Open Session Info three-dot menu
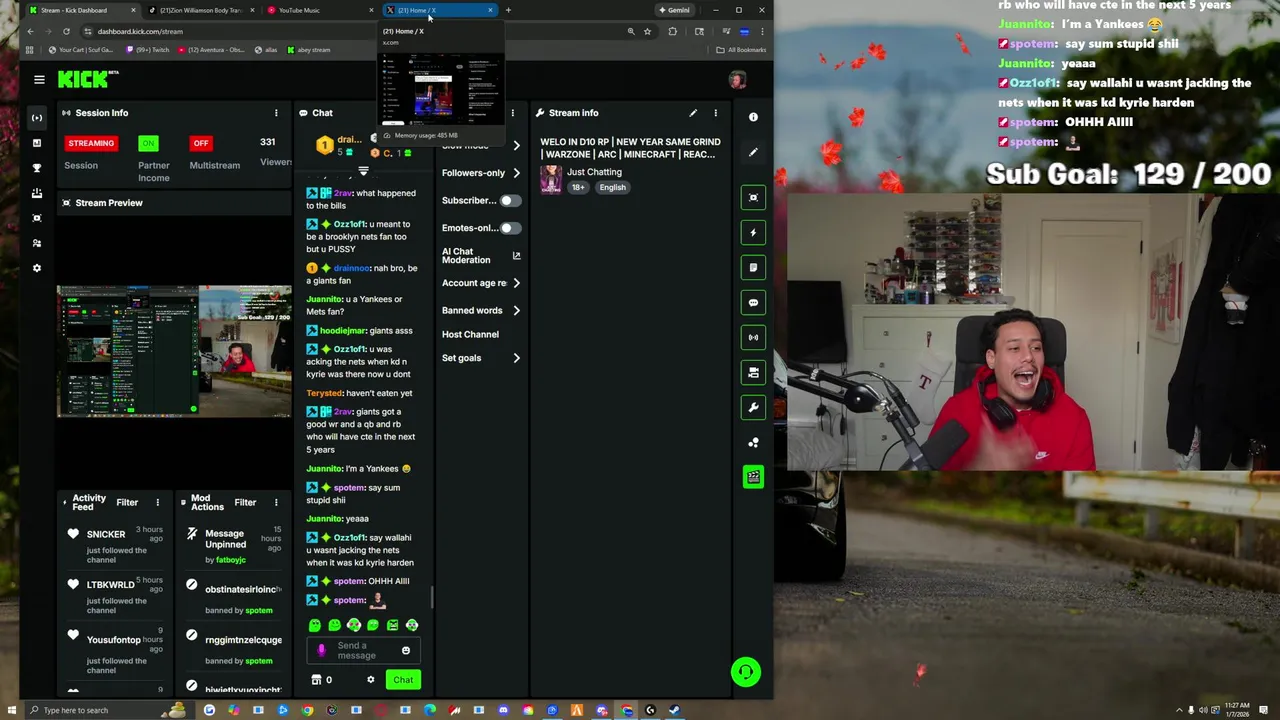The image size is (1280, 720). 276,113
